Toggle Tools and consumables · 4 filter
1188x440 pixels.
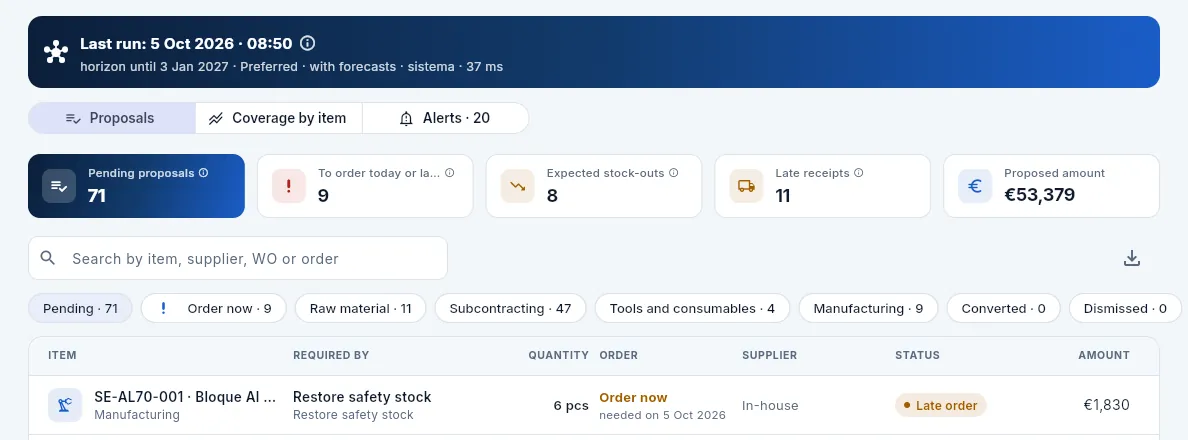click(692, 308)
